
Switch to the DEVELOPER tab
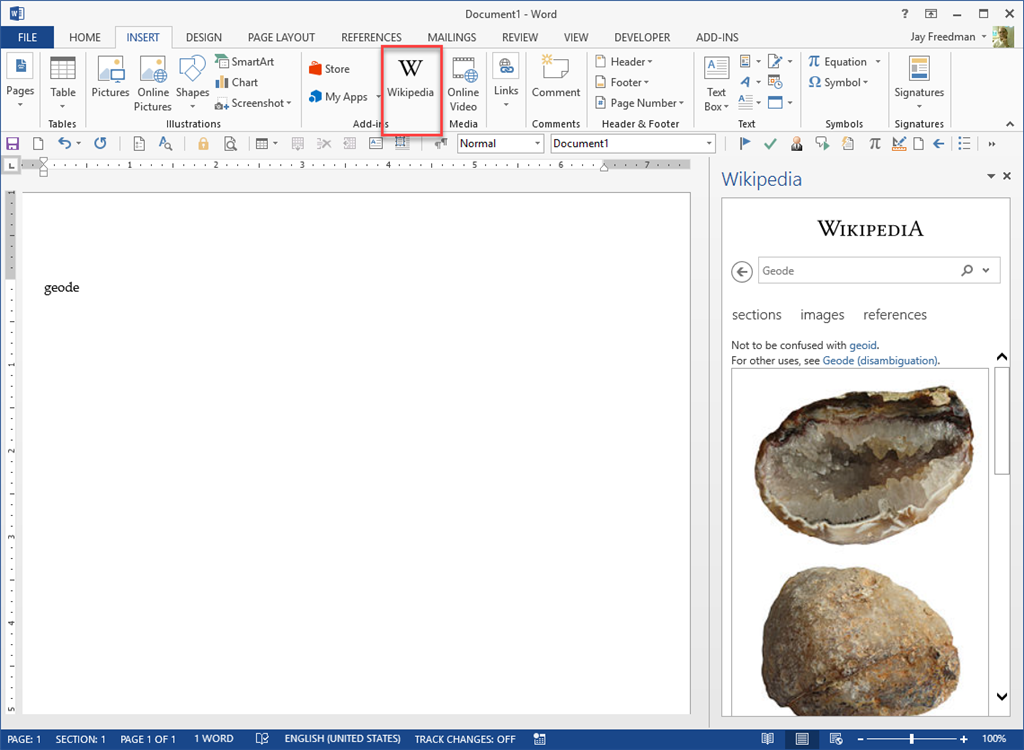pos(642,37)
